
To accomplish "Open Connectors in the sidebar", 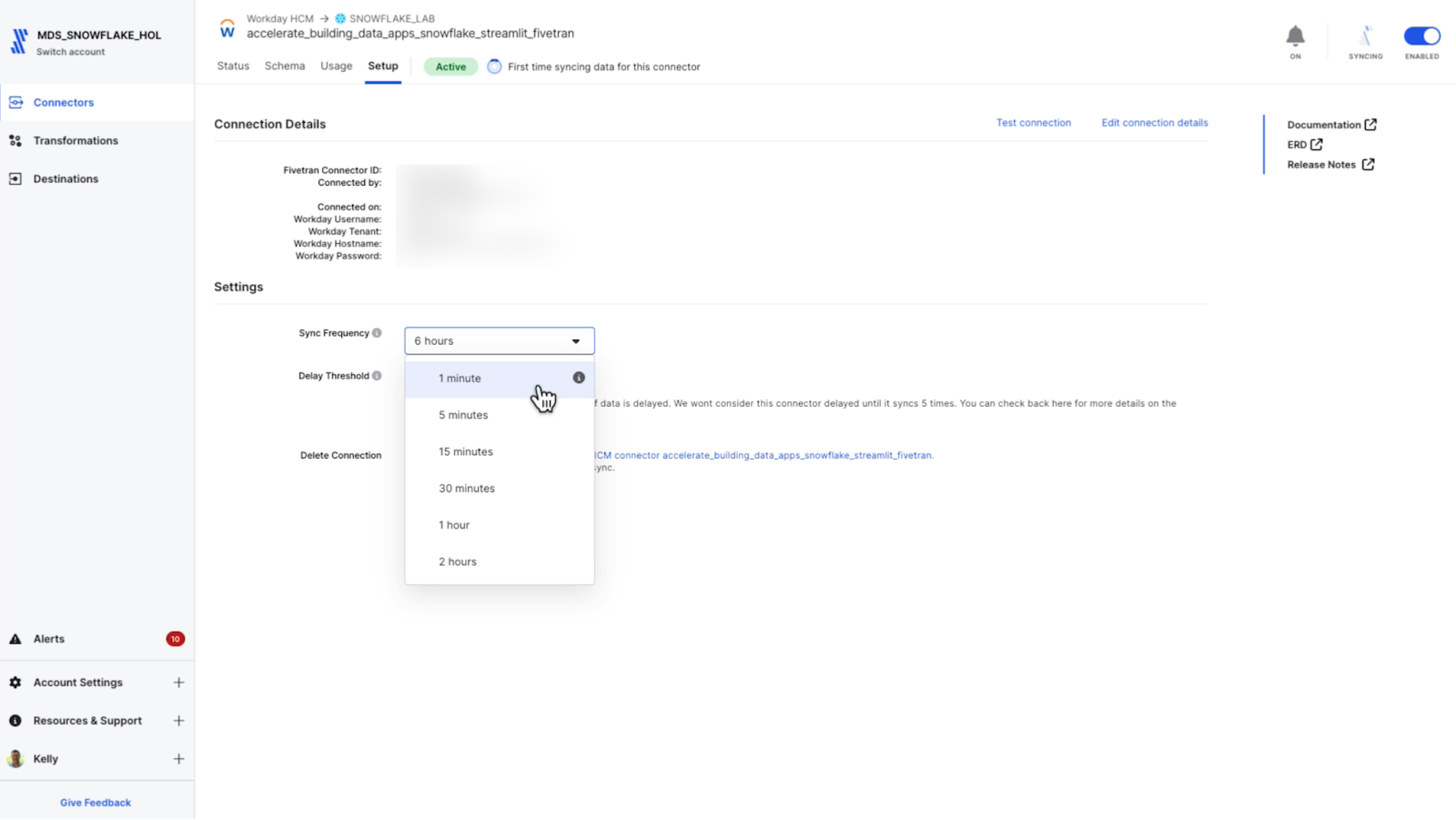I will tap(96, 102).
